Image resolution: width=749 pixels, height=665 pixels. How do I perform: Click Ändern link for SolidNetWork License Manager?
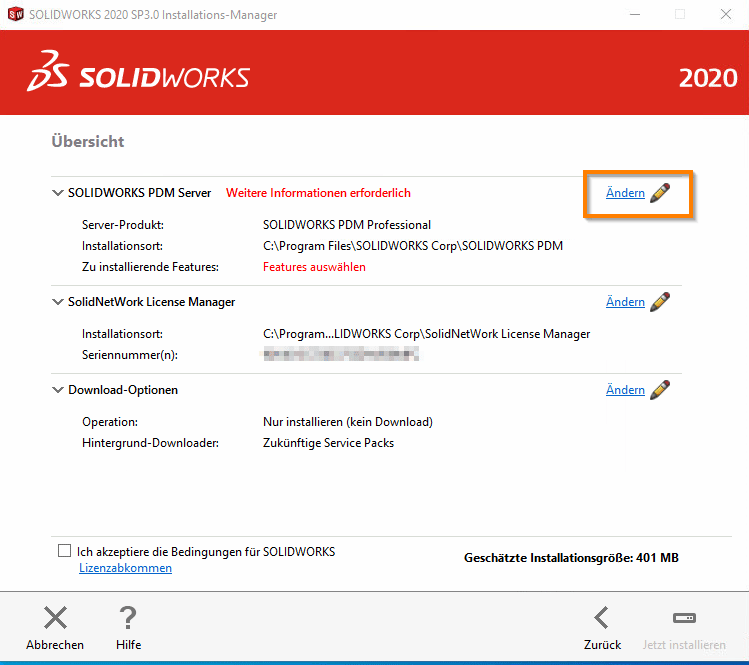625,302
